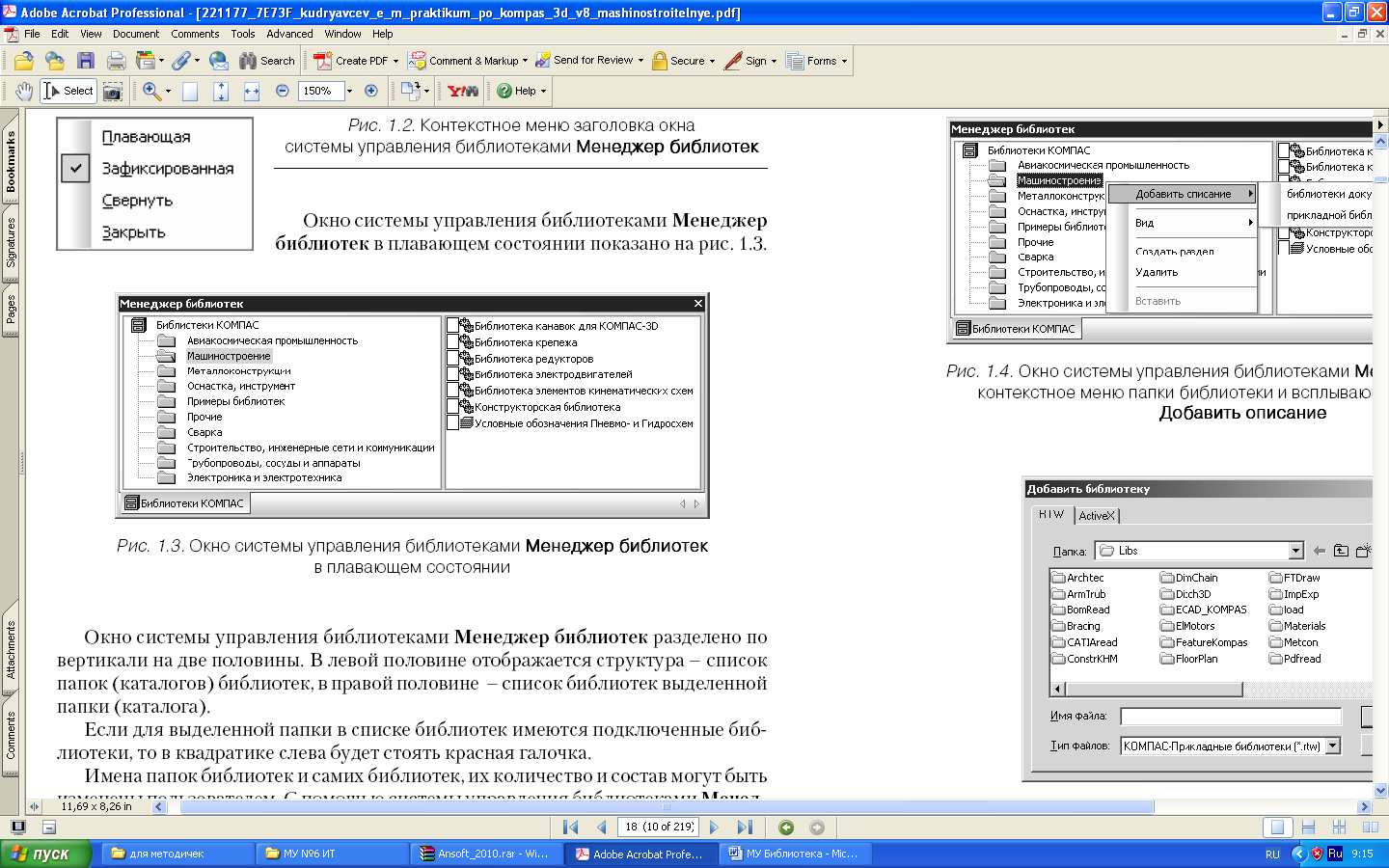Screen dimensions: 1389x868
Task: Open the Edit menu
Action: pos(60,34)
